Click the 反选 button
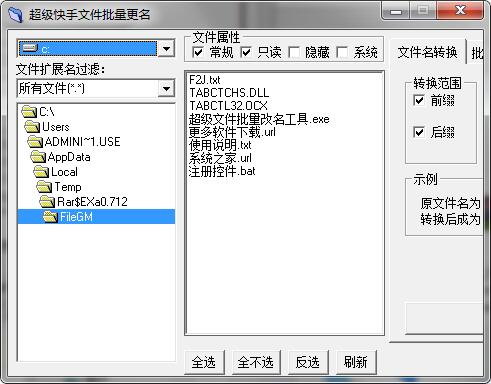491x384 pixels. tap(308, 362)
